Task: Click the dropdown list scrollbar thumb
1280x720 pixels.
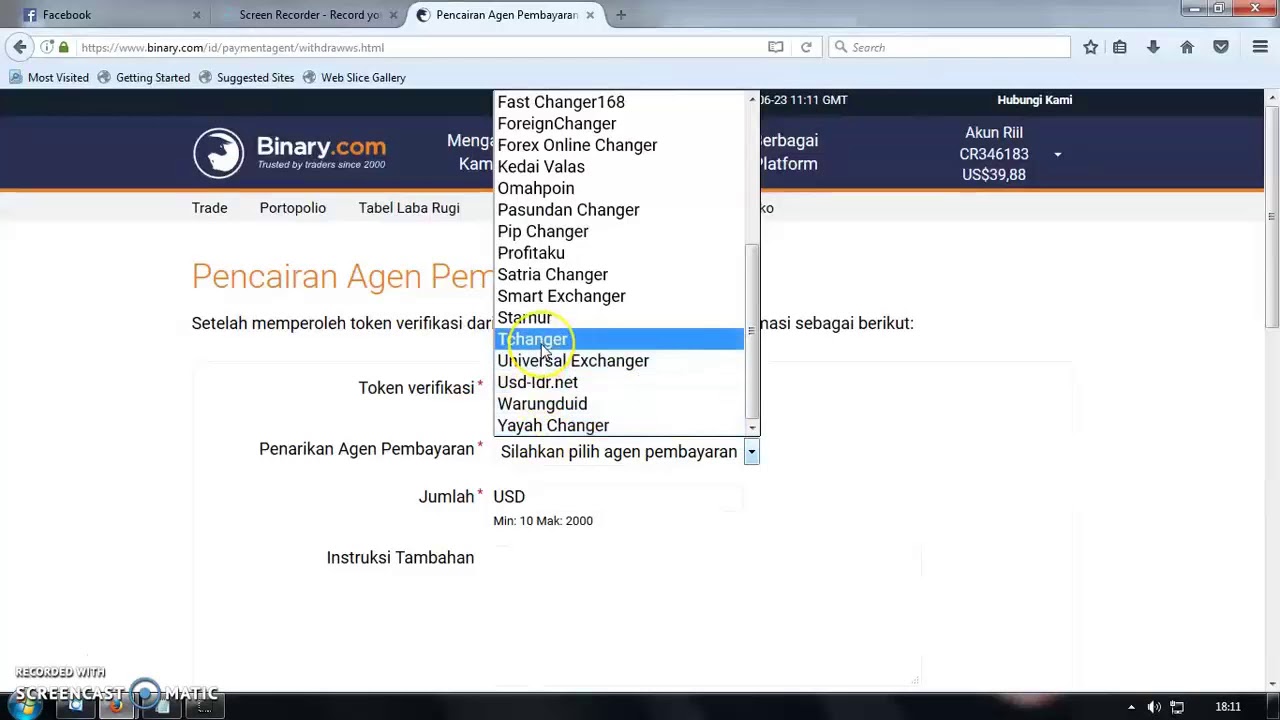Action: coord(752,330)
